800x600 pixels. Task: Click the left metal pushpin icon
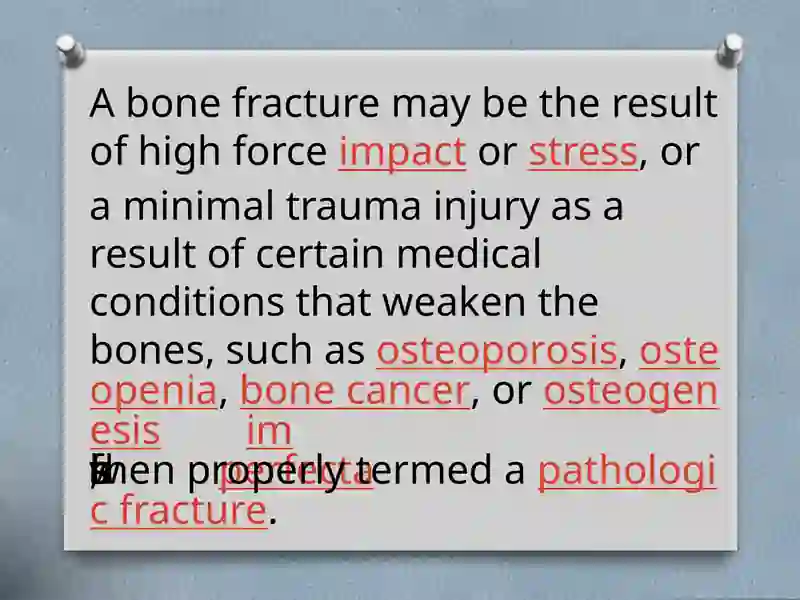[x=70, y=51]
